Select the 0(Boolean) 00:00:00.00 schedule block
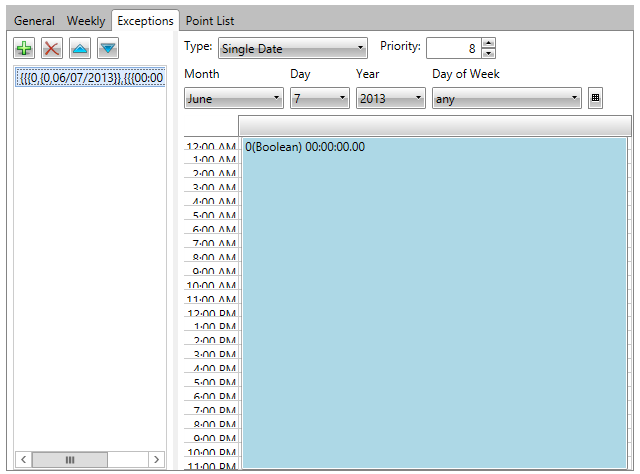Image resolution: width=640 pixels, height=474 pixels. [434, 300]
